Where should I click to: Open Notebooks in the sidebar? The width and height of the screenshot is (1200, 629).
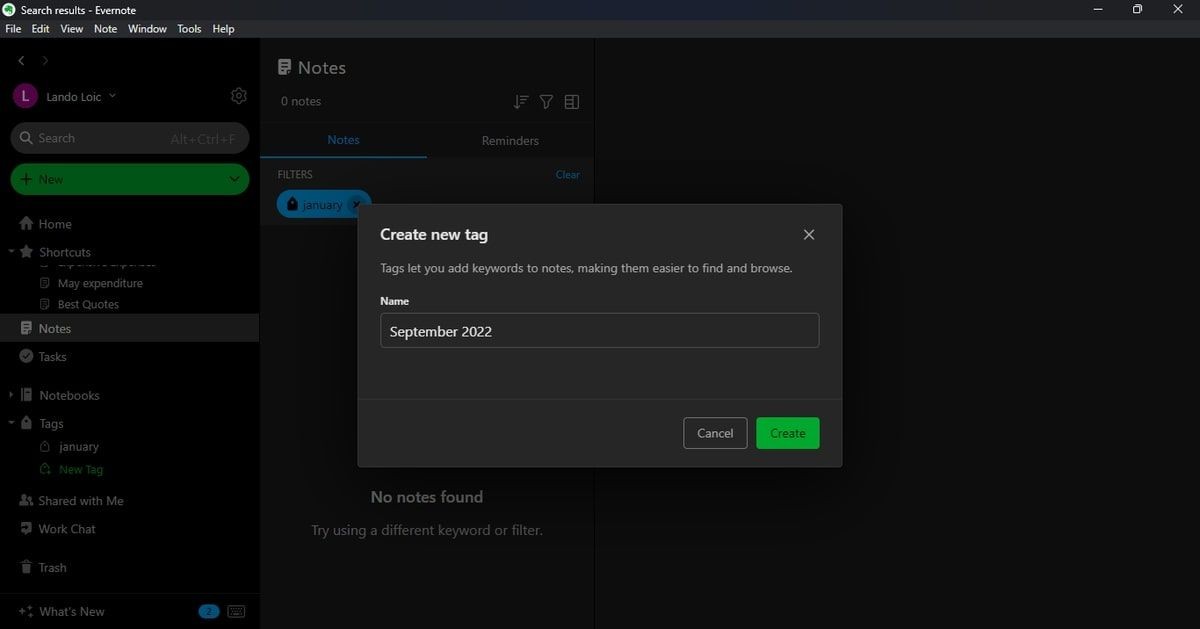(69, 395)
